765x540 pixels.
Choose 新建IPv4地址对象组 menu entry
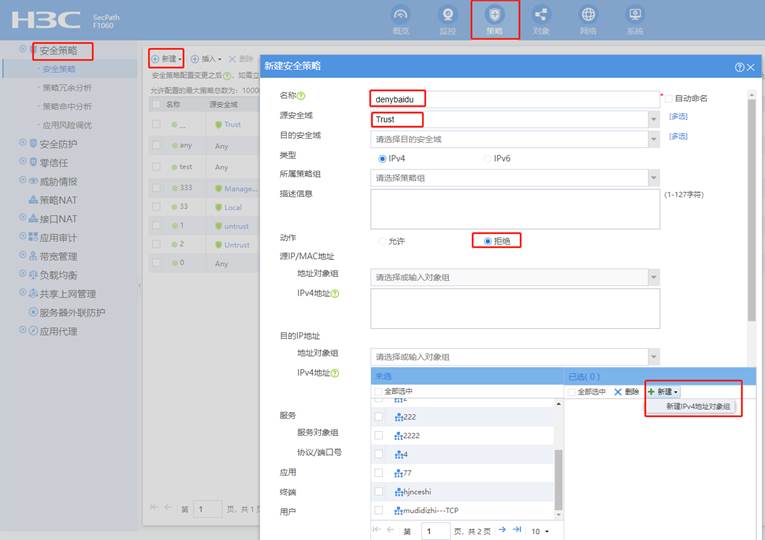(x=698, y=406)
